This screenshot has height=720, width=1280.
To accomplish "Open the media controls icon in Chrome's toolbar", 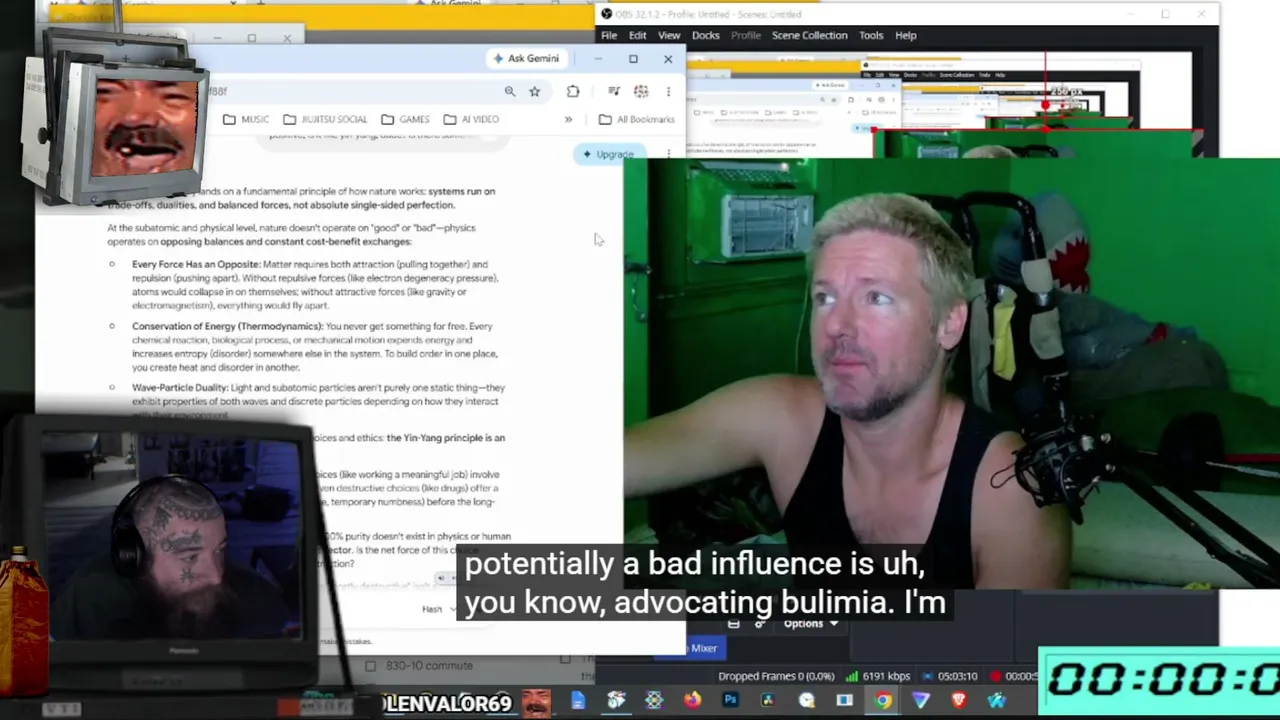I will tap(613, 91).
